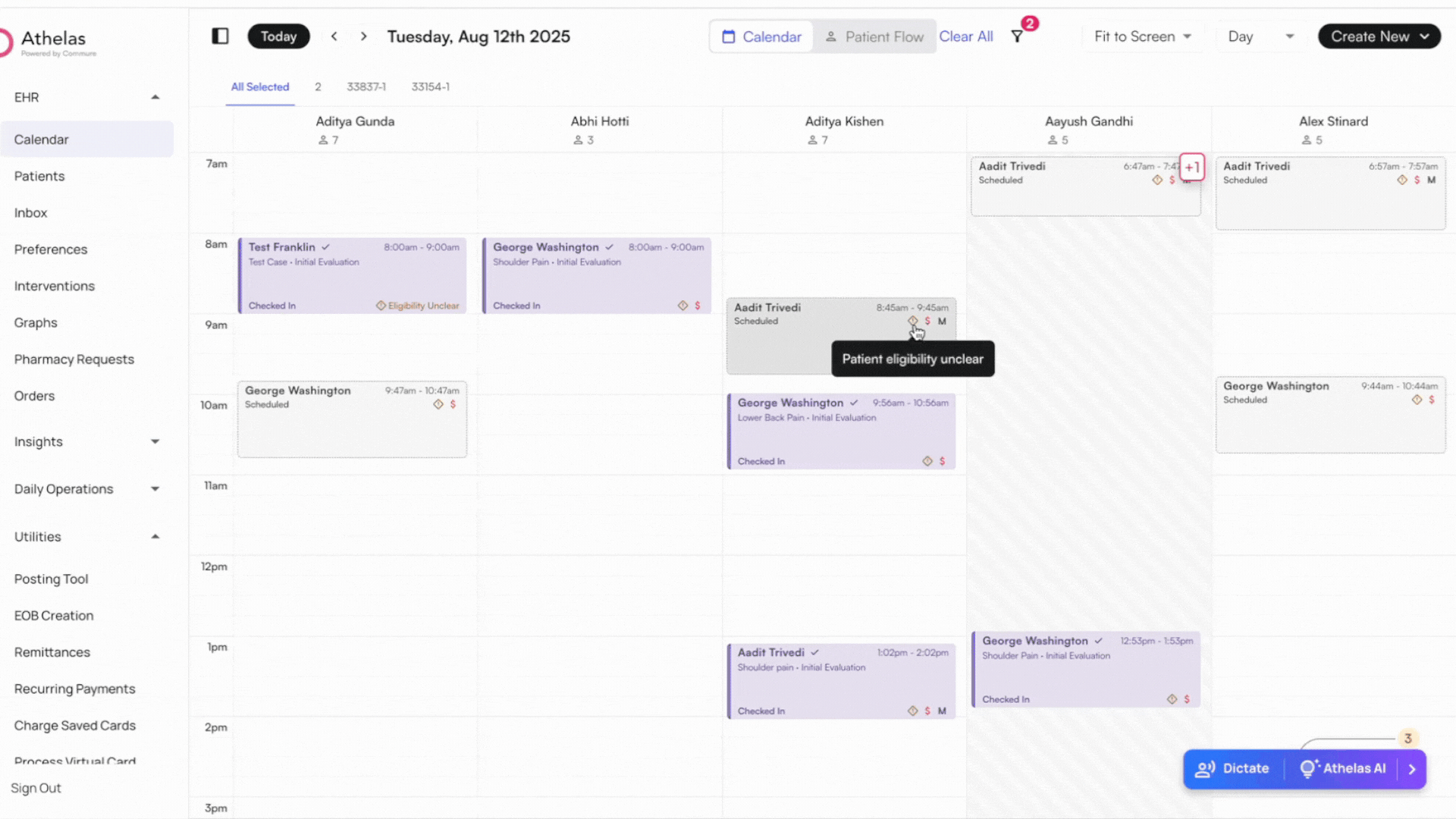Click the Clear All link
The image size is (1456, 819).
tap(966, 36)
